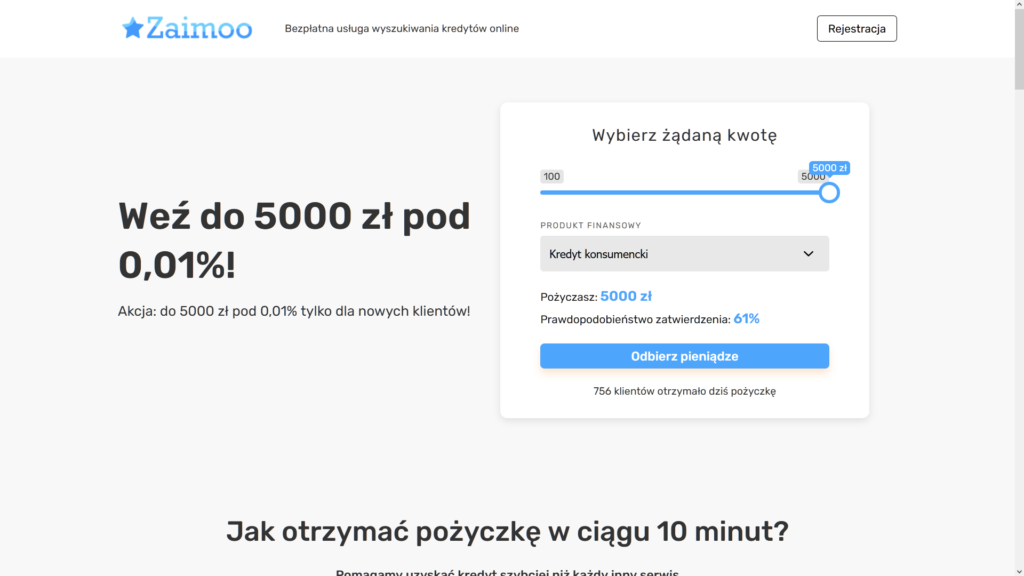This screenshot has width=1024, height=576.
Task: Click the page's vertical scrollbar
Action: (1017, 300)
